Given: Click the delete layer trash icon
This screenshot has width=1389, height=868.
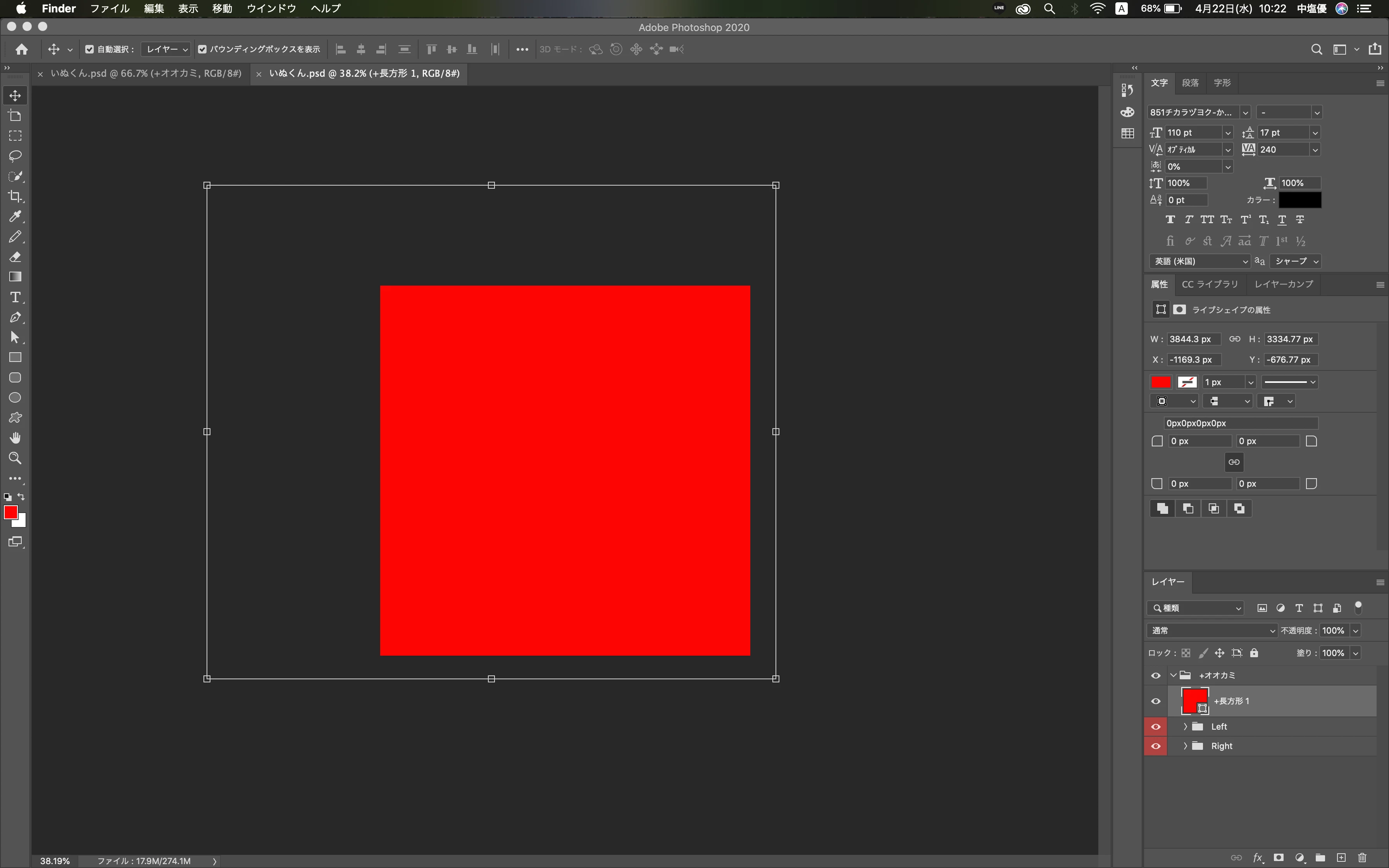Looking at the screenshot, I should point(1362,858).
